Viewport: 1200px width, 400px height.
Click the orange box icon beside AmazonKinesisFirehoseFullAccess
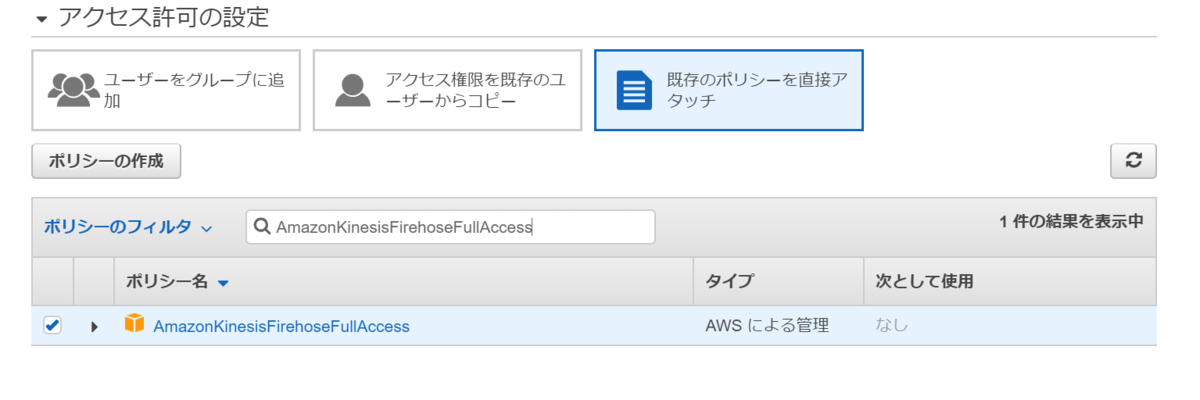pyautogui.click(x=134, y=324)
